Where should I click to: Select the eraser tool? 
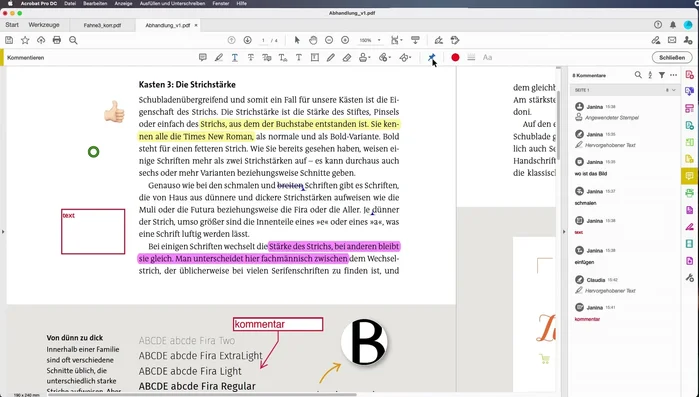click(x=347, y=57)
